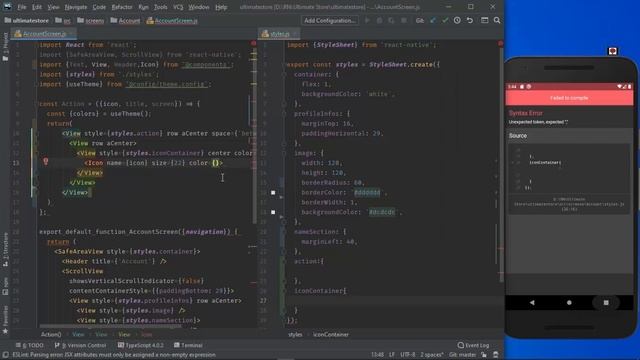Viewport: 640px width, 360px height.
Task: Open the View menu
Action: click(53, 7)
